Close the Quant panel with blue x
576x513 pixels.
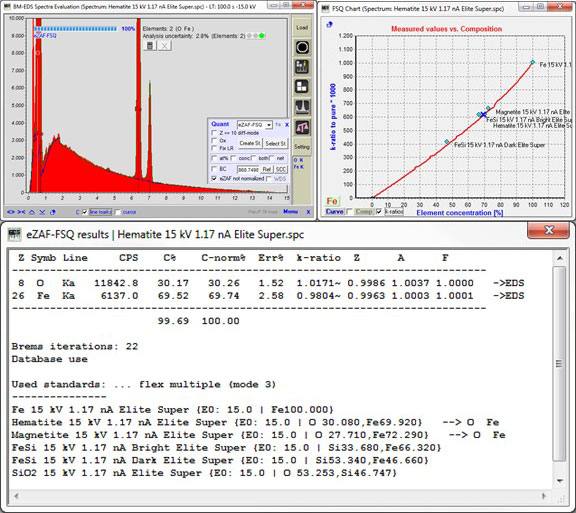click(287, 125)
